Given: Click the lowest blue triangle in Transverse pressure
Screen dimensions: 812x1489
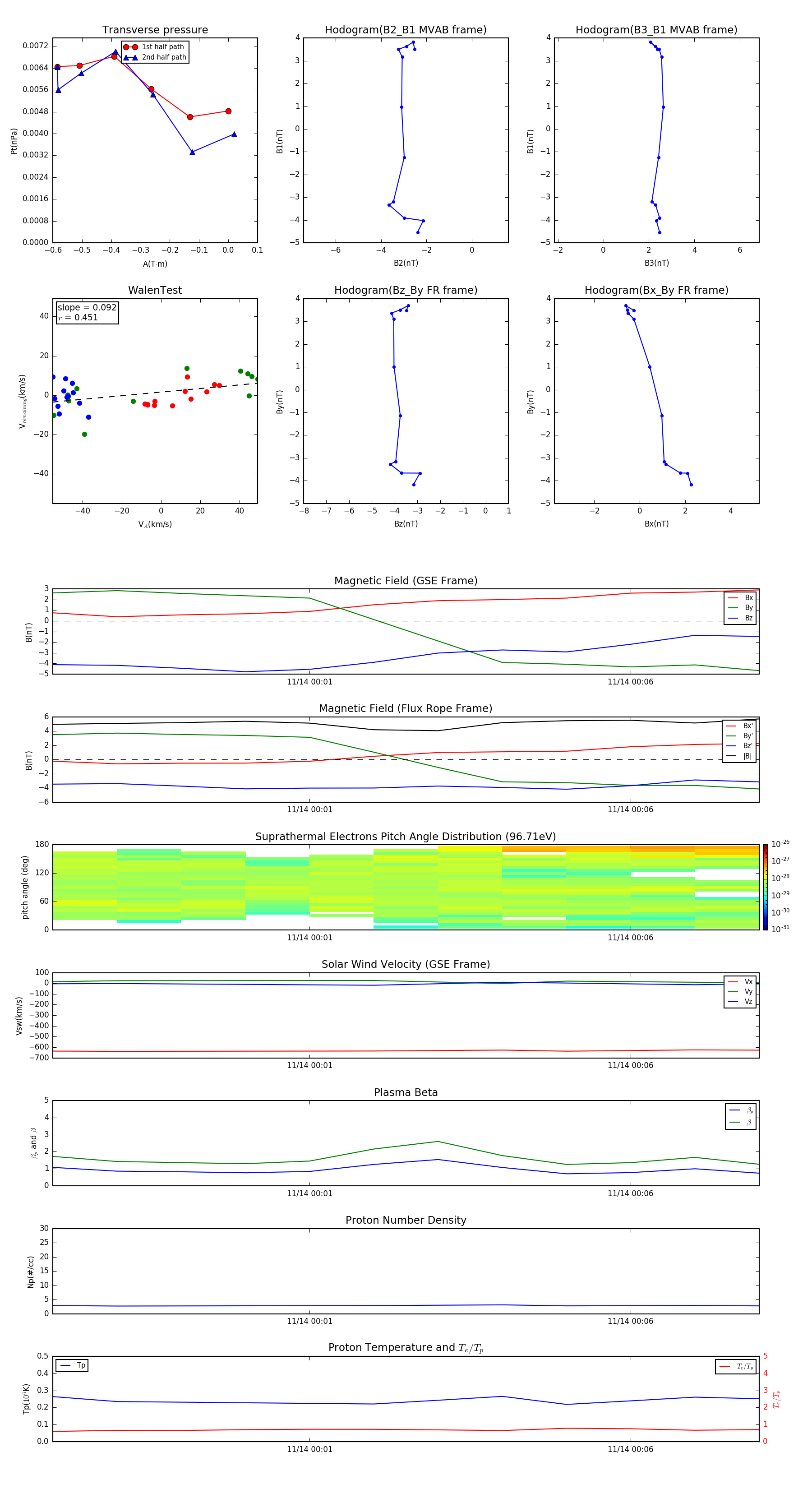Looking at the screenshot, I should (193, 152).
